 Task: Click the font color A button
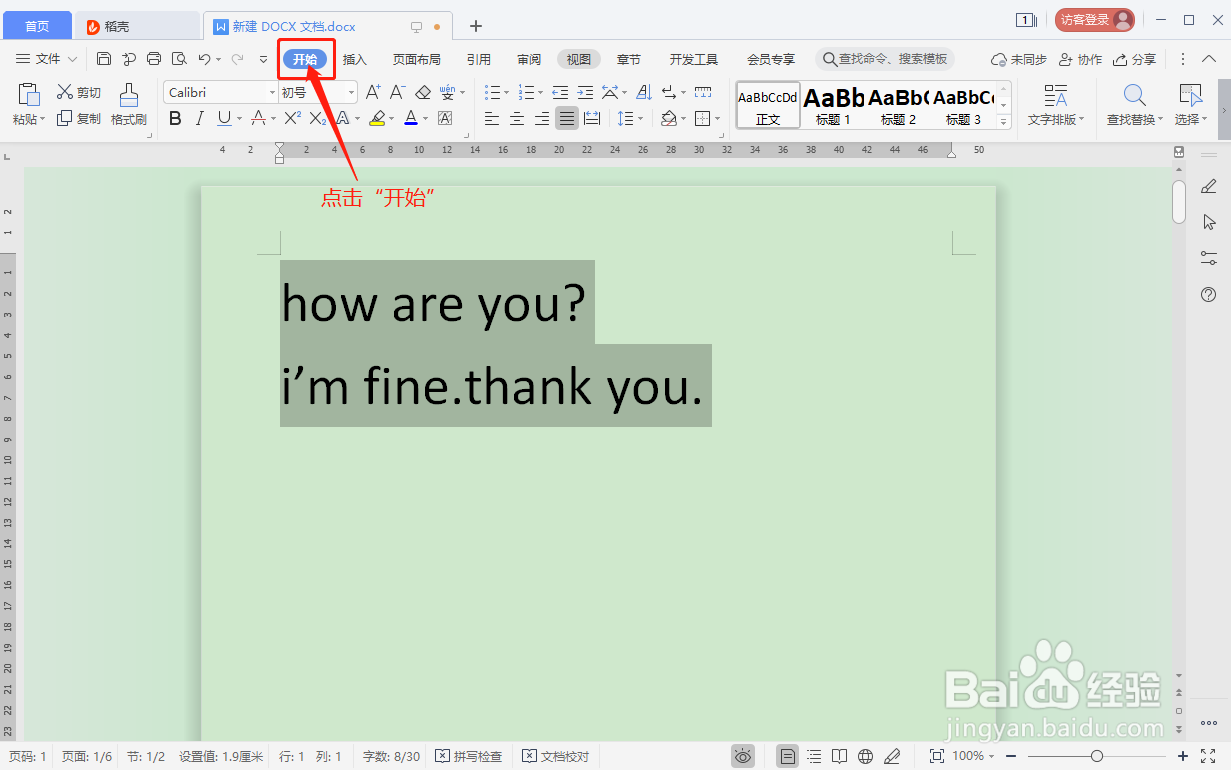(x=410, y=119)
